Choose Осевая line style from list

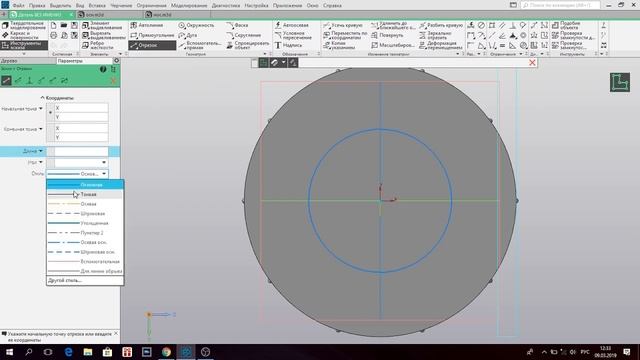click(x=85, y=204)
